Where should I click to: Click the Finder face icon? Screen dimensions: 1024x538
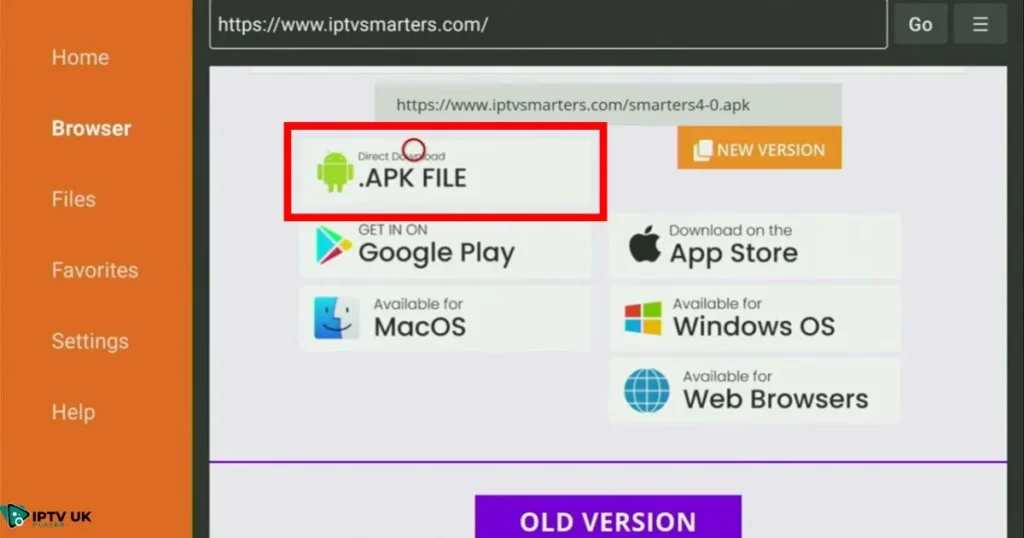[336, 318]
